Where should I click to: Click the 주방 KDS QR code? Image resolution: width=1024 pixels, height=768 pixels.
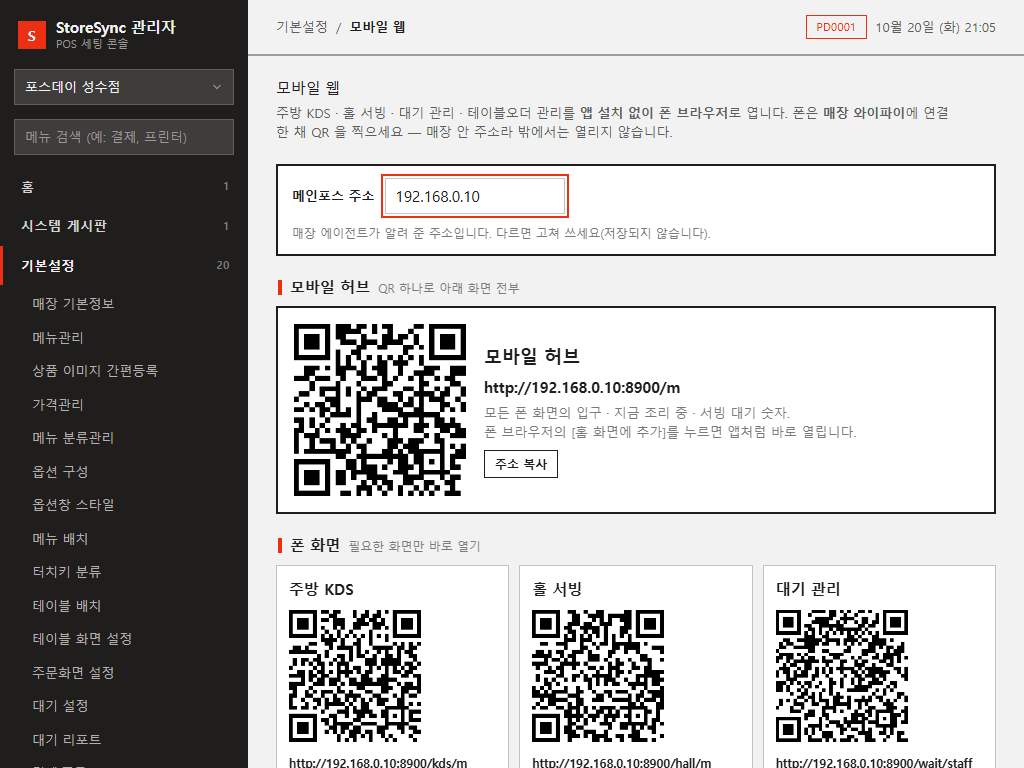pyautogui.click(x=355, y=676)
